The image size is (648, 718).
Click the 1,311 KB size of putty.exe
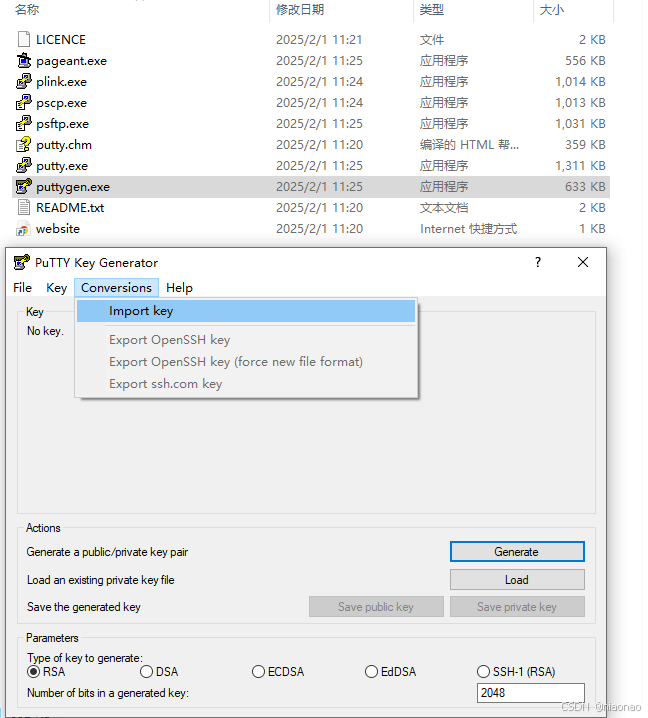click(580, 166)
